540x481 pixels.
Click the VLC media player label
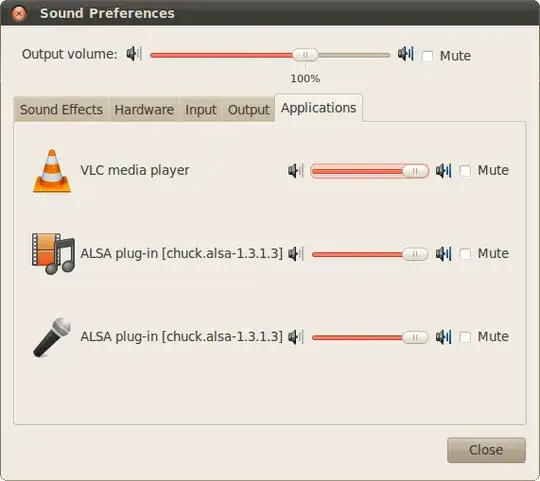pyautogui.click(x=135, y=170)
